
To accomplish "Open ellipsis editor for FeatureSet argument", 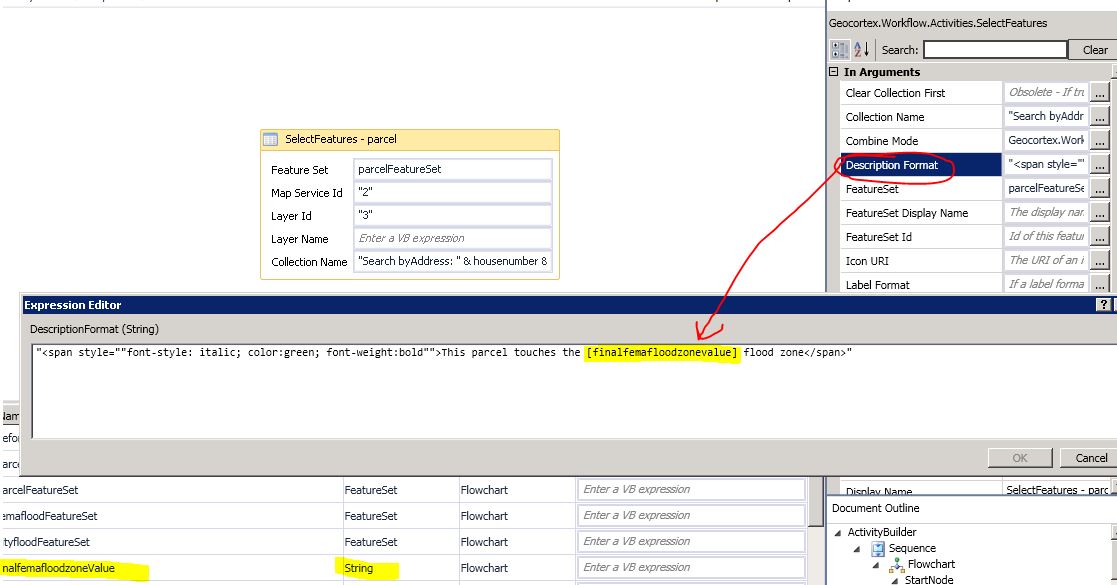I will (x=1100, y=189).
